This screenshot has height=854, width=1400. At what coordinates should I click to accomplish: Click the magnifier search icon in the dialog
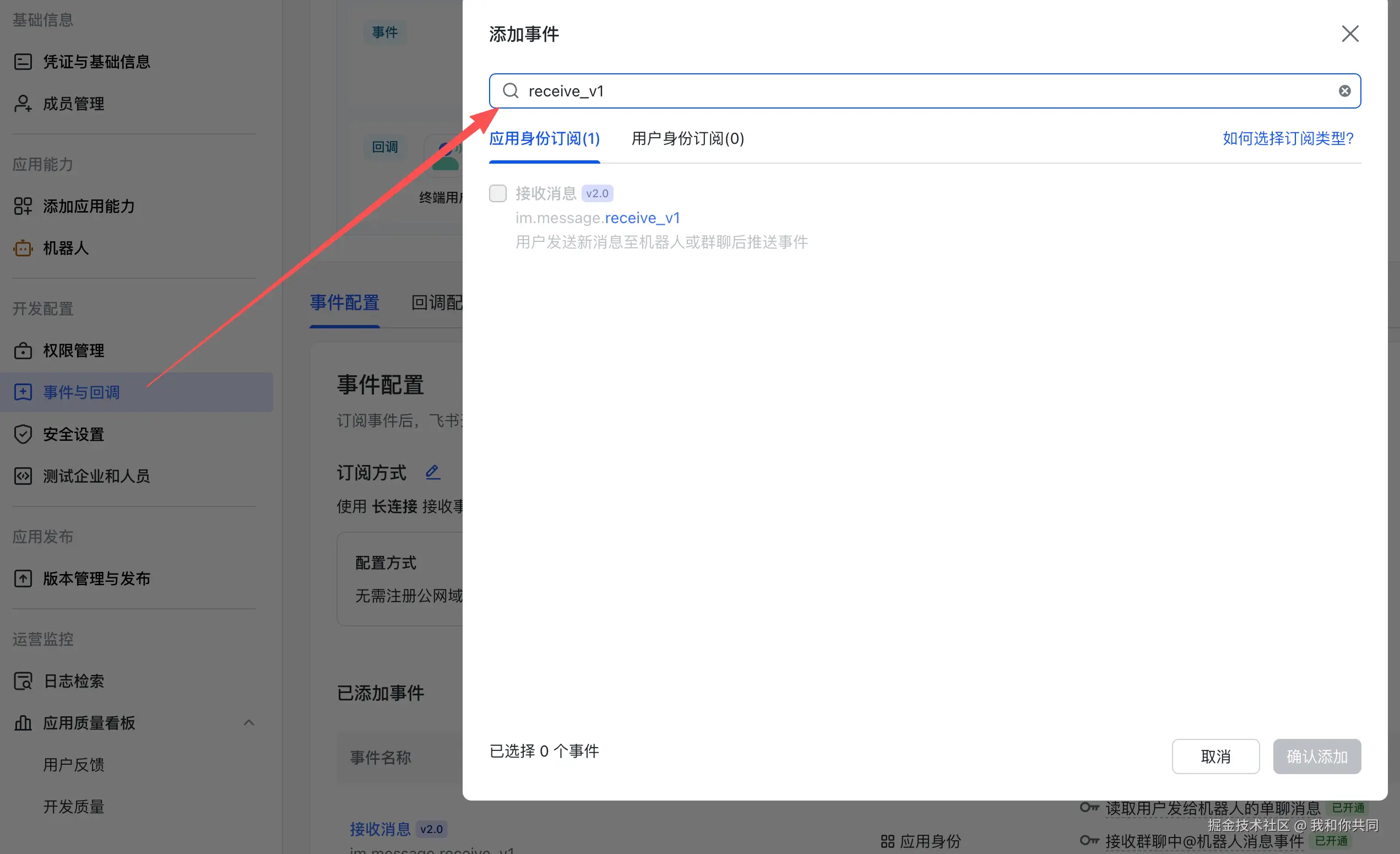tap(510, 91)
